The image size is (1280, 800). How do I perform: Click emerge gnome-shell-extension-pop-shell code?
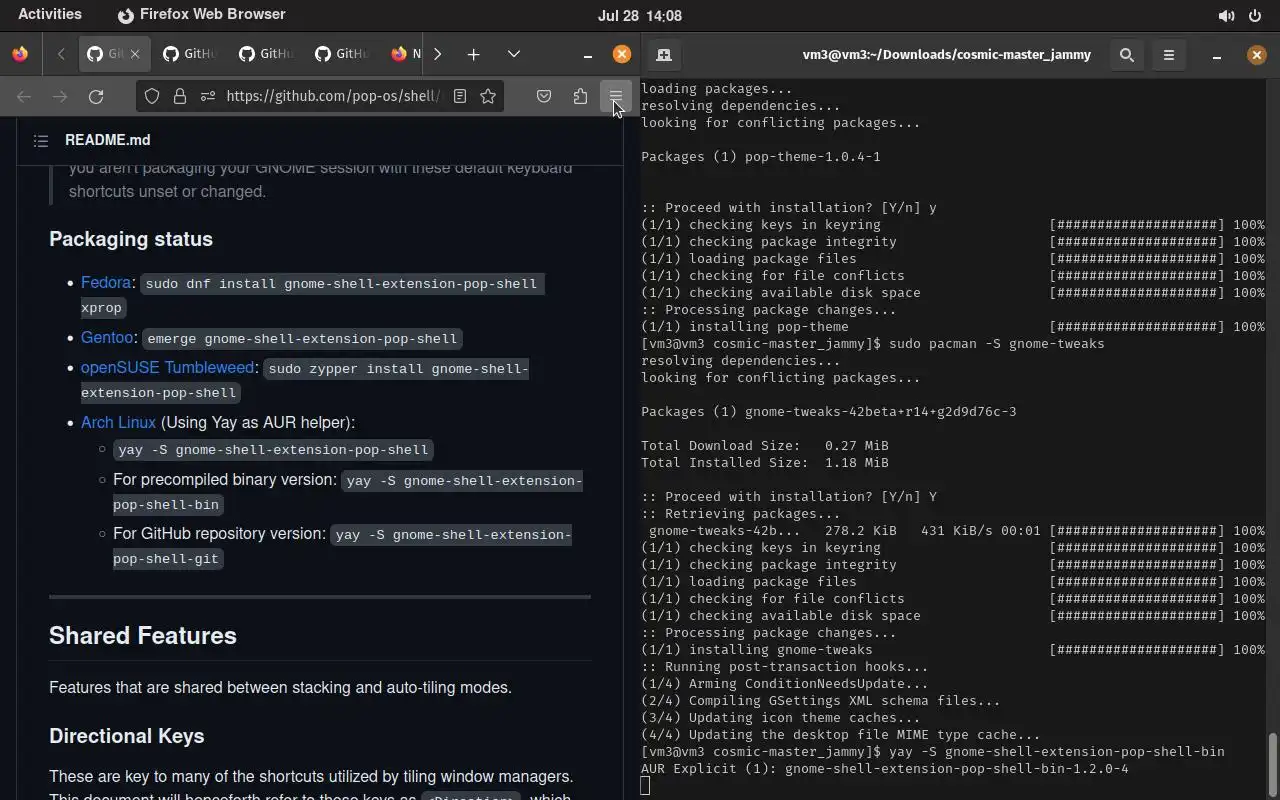tap(302, 339)
